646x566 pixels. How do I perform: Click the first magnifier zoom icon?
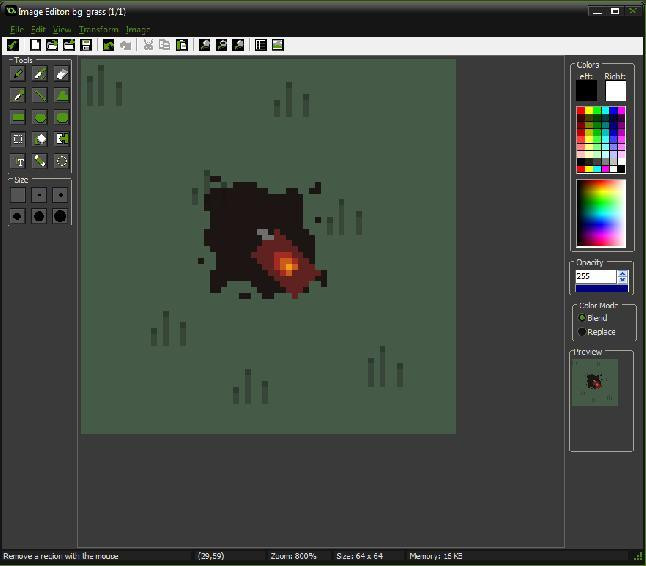coord(204,45)
